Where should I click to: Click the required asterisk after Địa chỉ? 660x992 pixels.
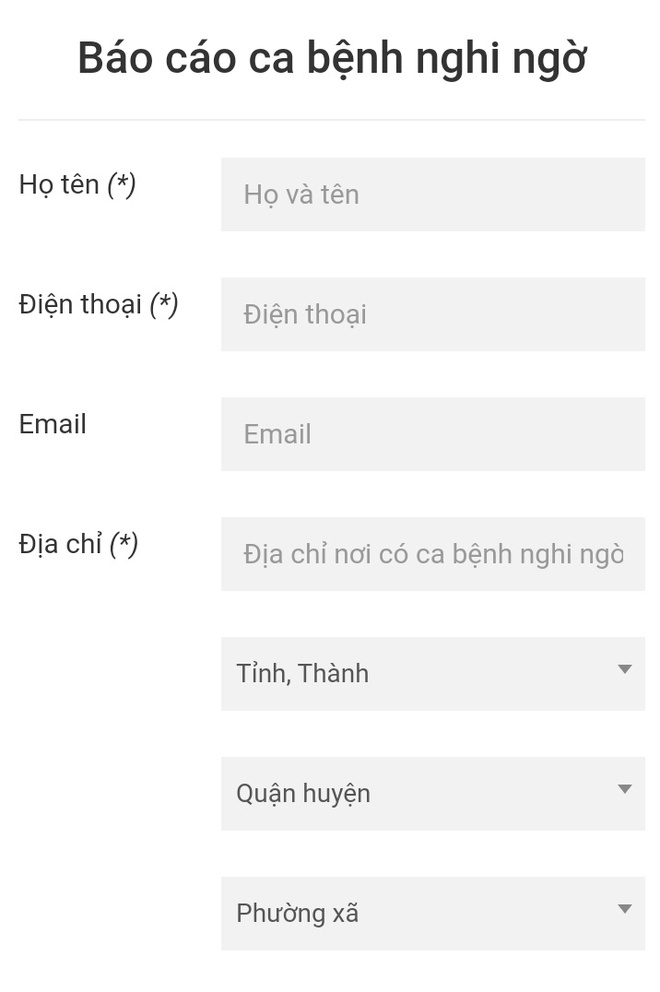click(123, 545)
